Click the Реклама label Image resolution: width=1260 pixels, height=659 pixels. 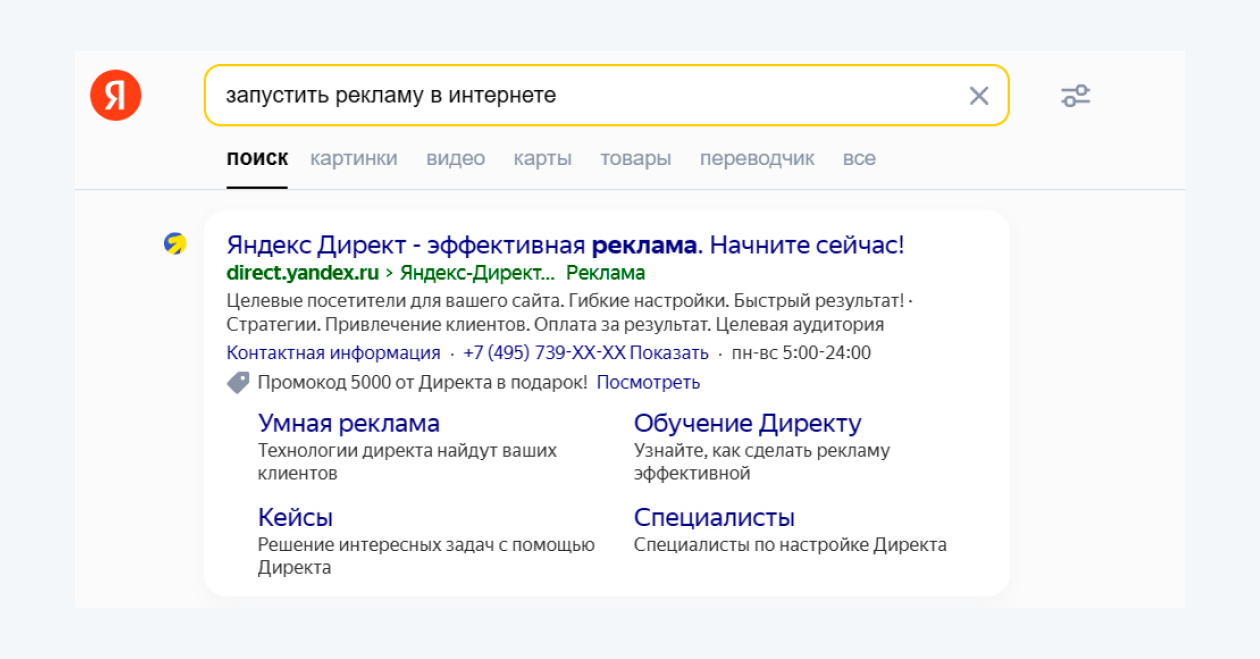[605, 273]
